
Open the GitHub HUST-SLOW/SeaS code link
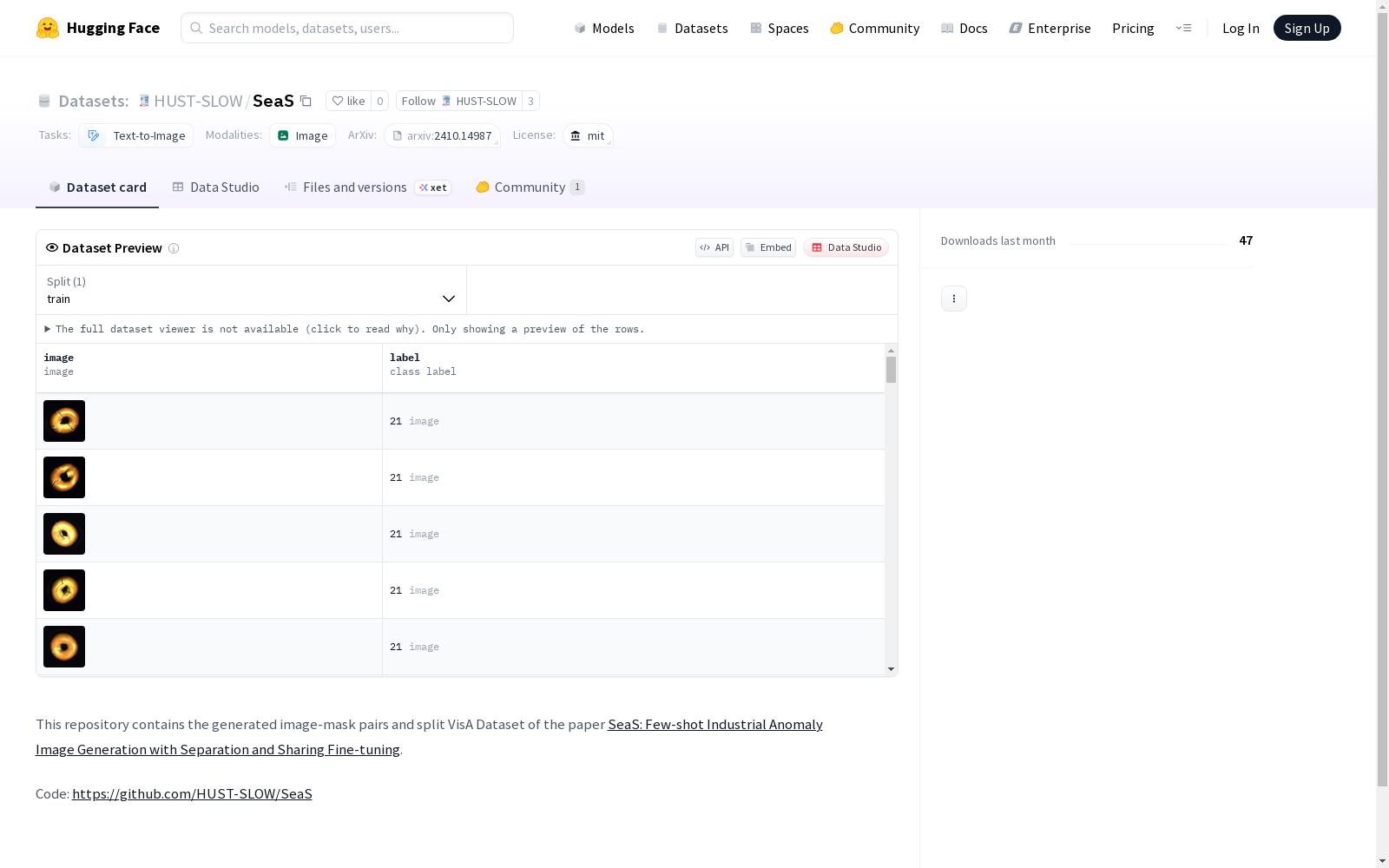point(192,793)
